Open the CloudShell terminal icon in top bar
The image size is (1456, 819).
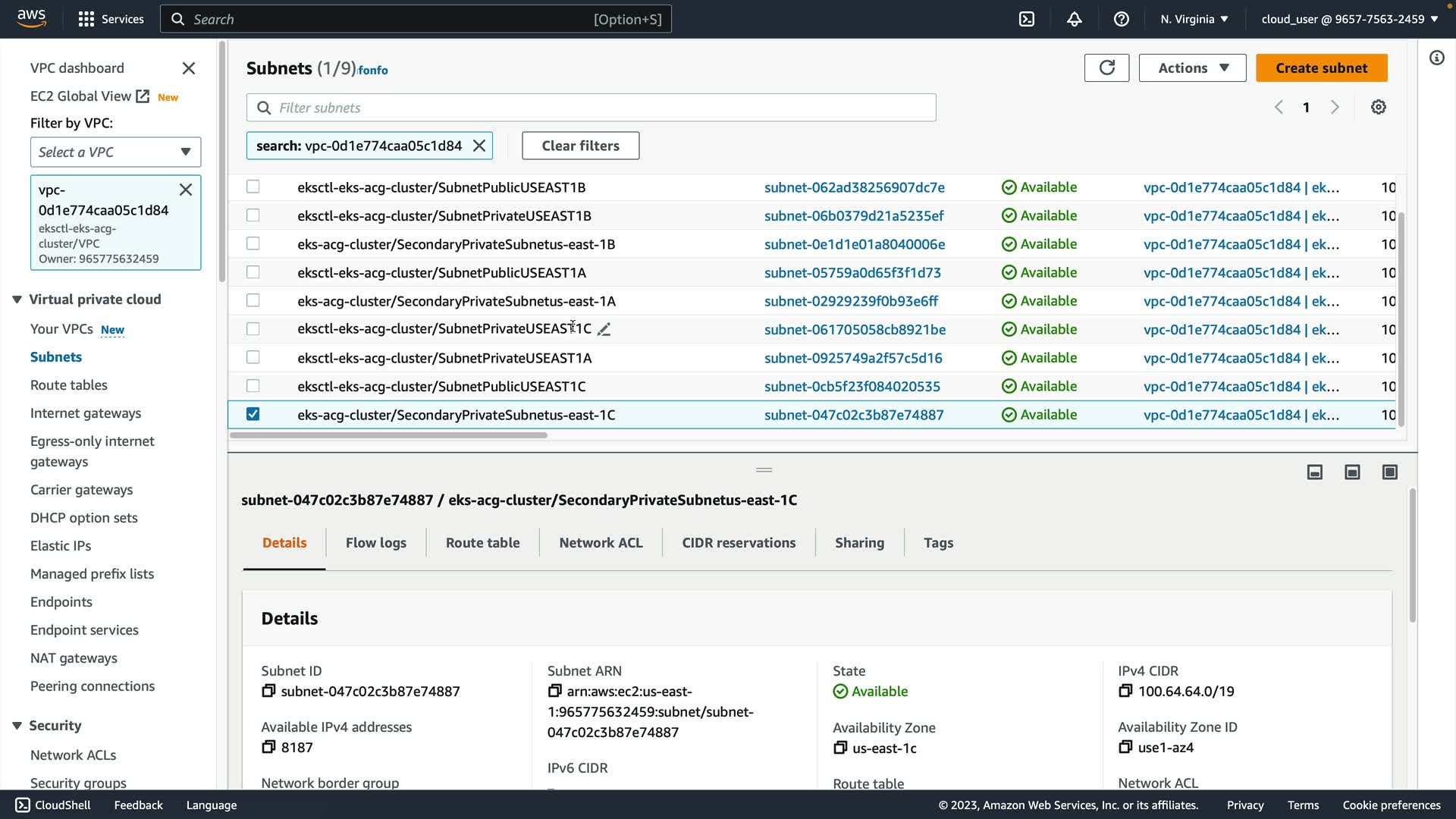point(1026,19)
